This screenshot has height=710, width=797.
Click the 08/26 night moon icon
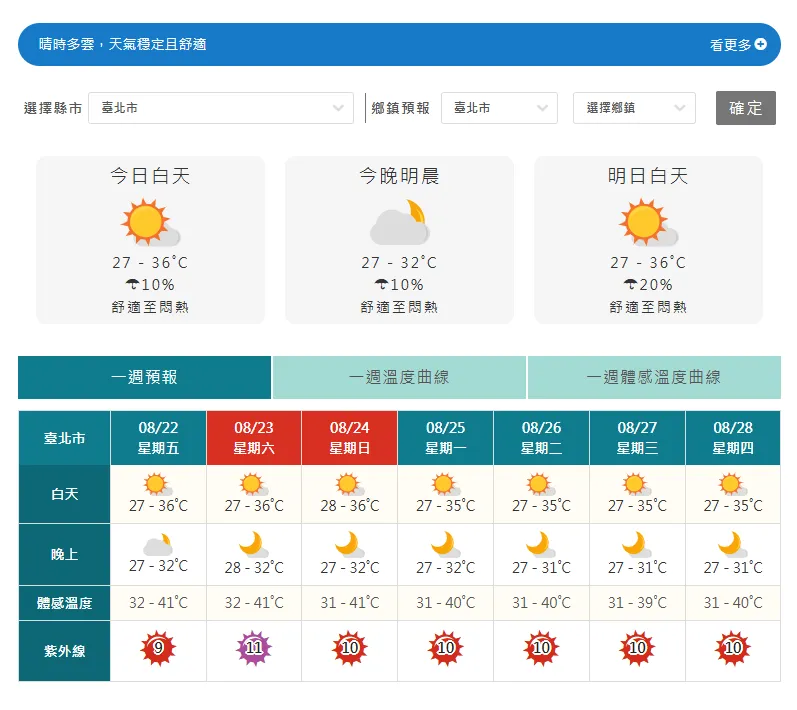[x=541, y=544]
